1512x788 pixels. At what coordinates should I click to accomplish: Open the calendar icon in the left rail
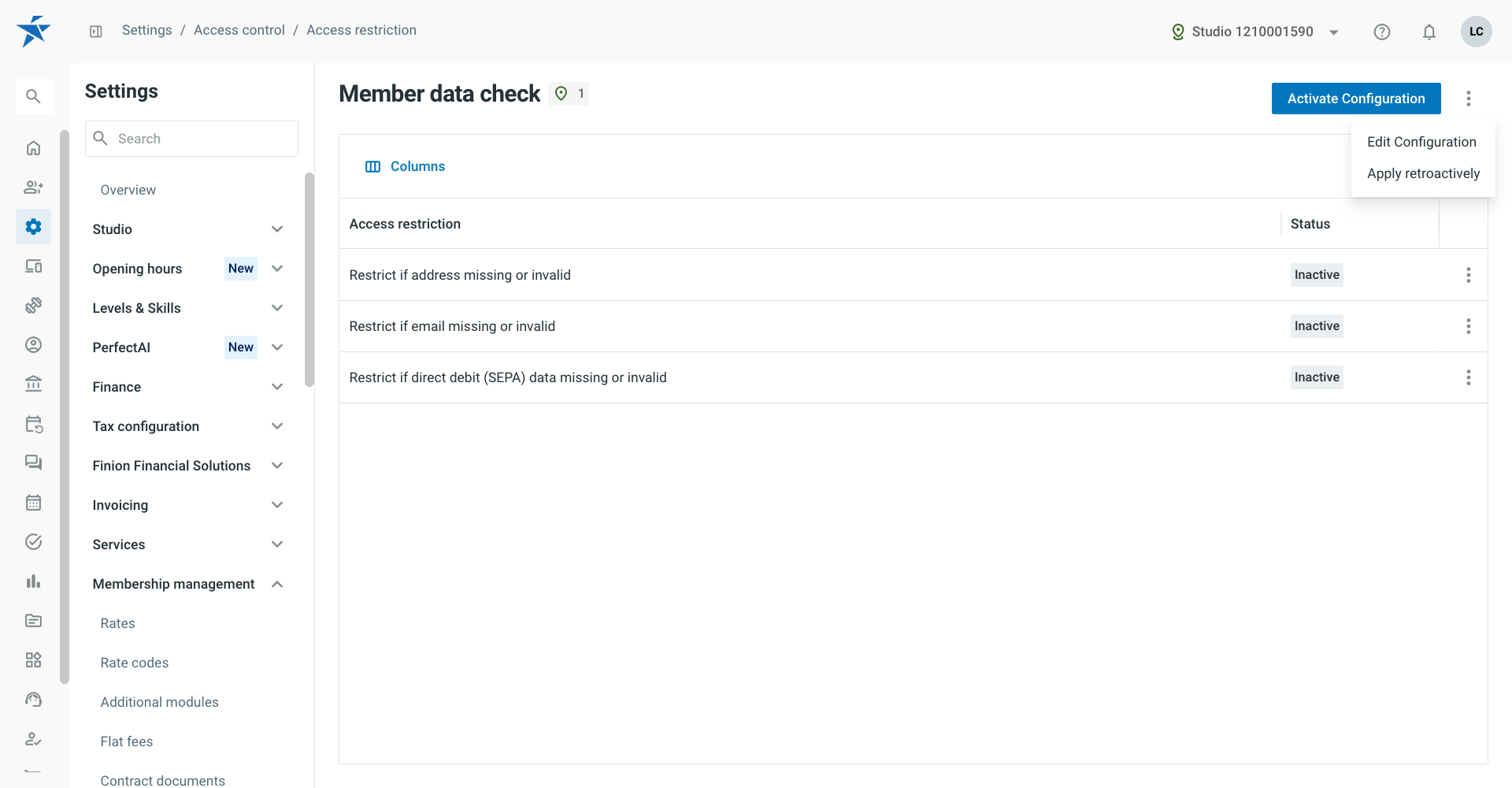click(x=33, y=503)
